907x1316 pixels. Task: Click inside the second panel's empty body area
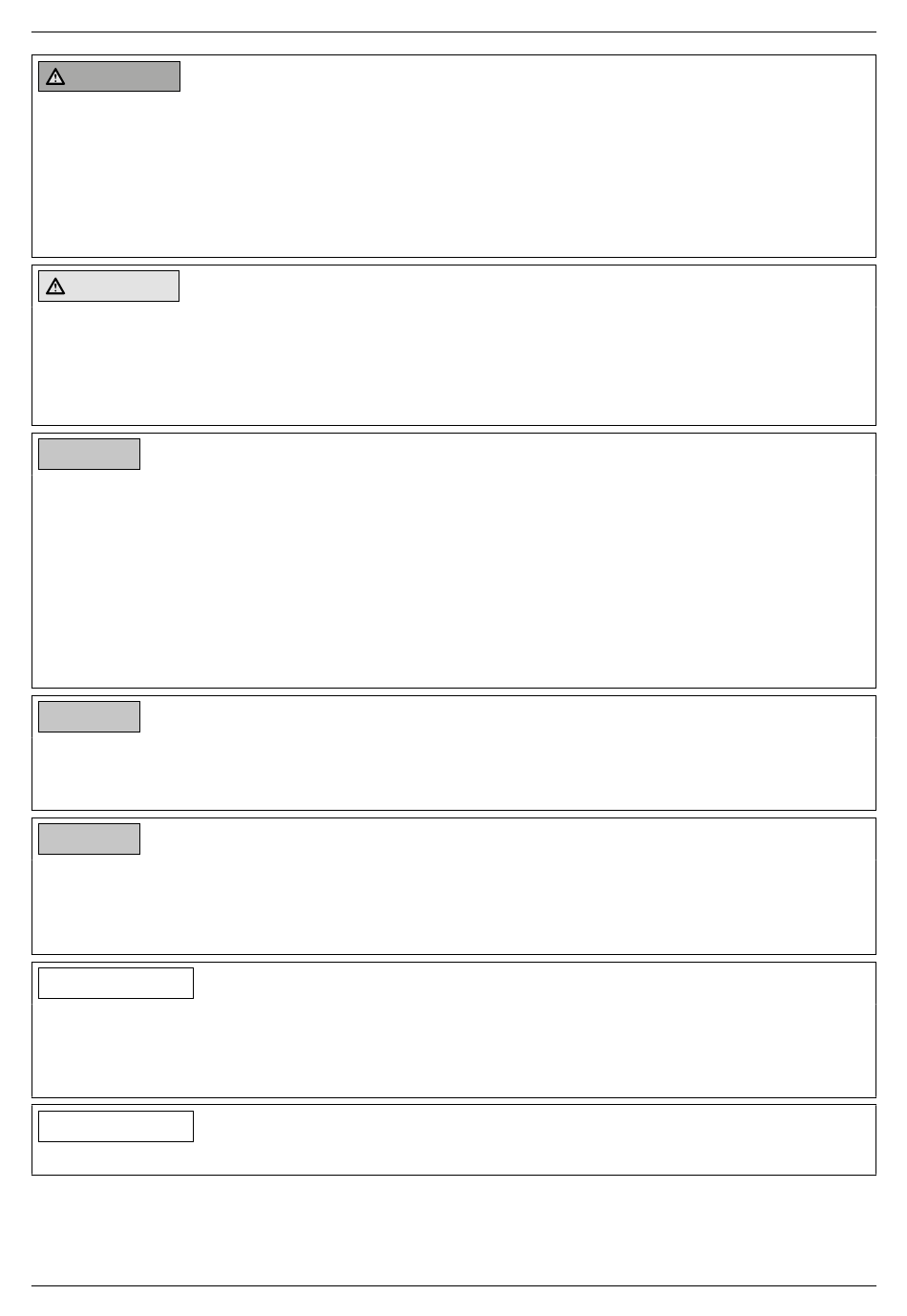[x=453, y=363]
